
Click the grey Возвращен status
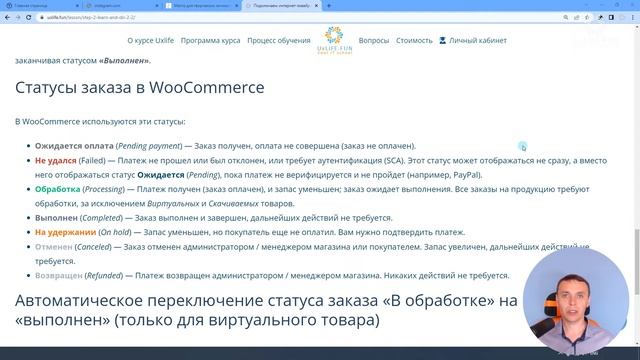(x=59, y=276)
